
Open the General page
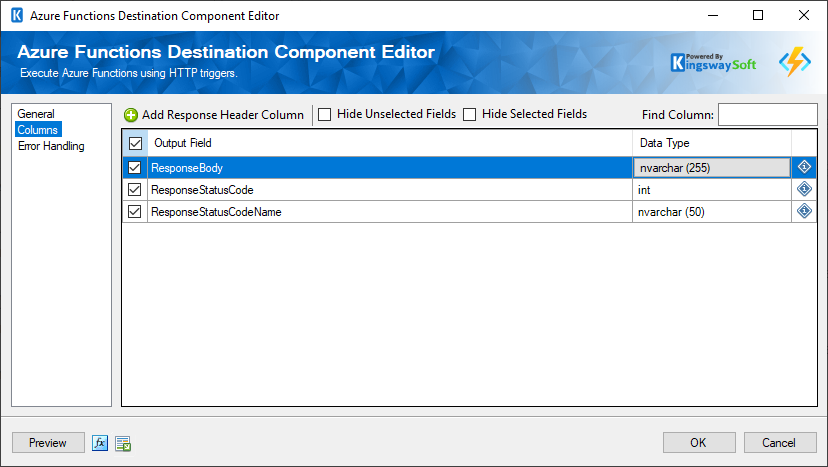tap(36, 114)
